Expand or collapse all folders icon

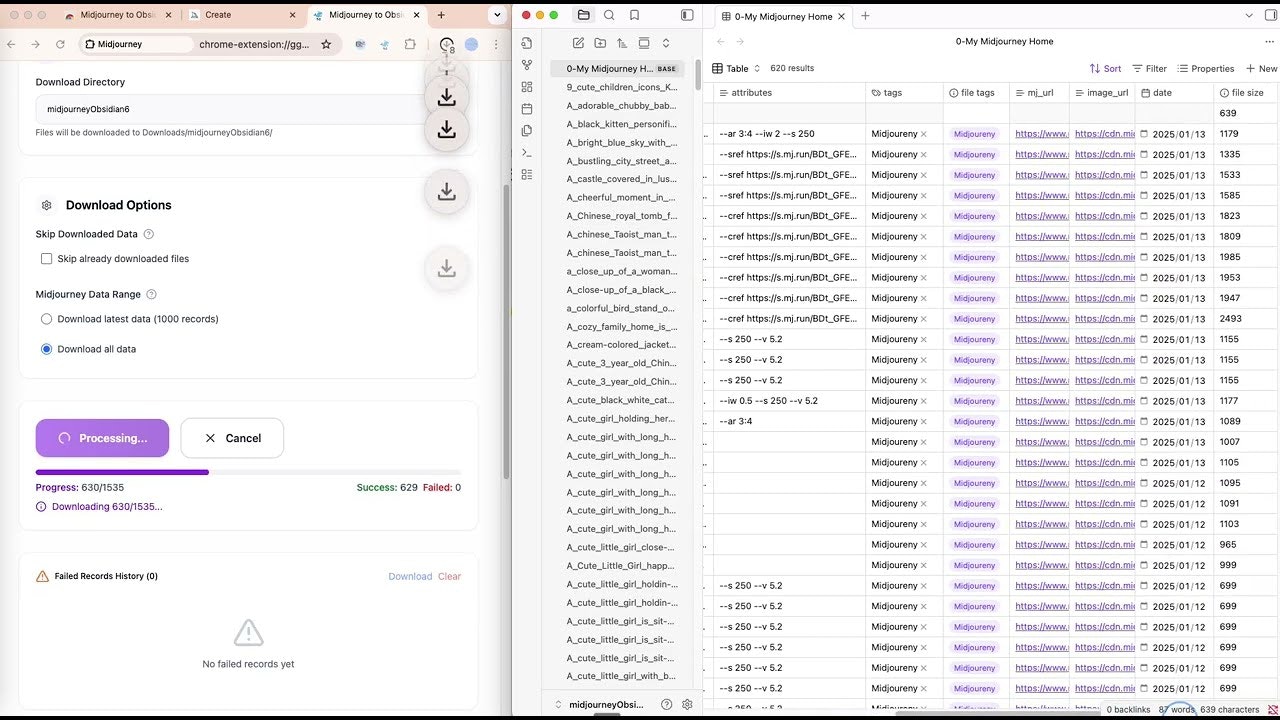click(x=666, y=43)
